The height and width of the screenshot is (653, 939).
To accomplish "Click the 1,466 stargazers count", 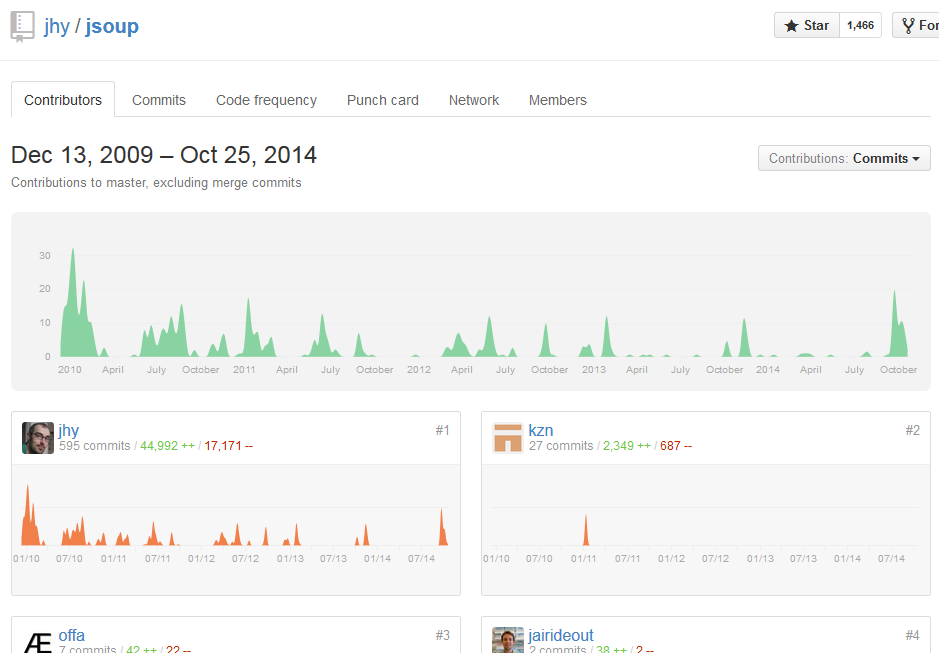I will (x=861, y=25).
